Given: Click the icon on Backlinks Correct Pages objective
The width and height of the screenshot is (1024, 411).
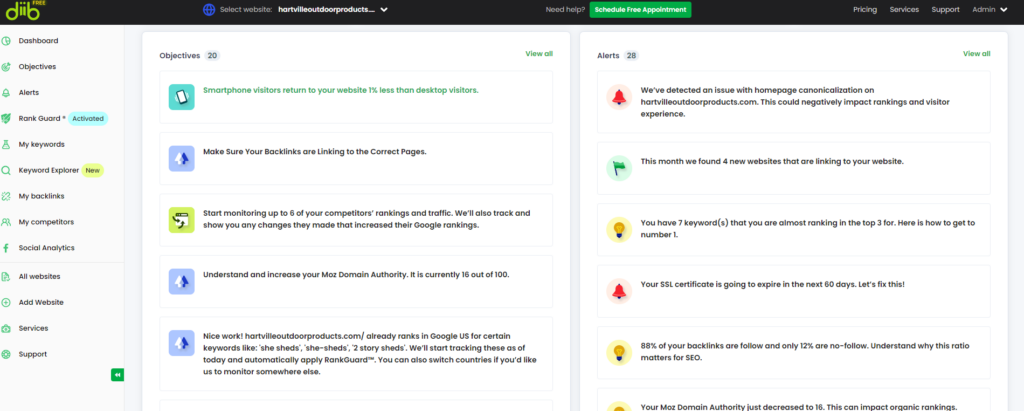Looking at the screenshot, I should (x=182, y=159).
